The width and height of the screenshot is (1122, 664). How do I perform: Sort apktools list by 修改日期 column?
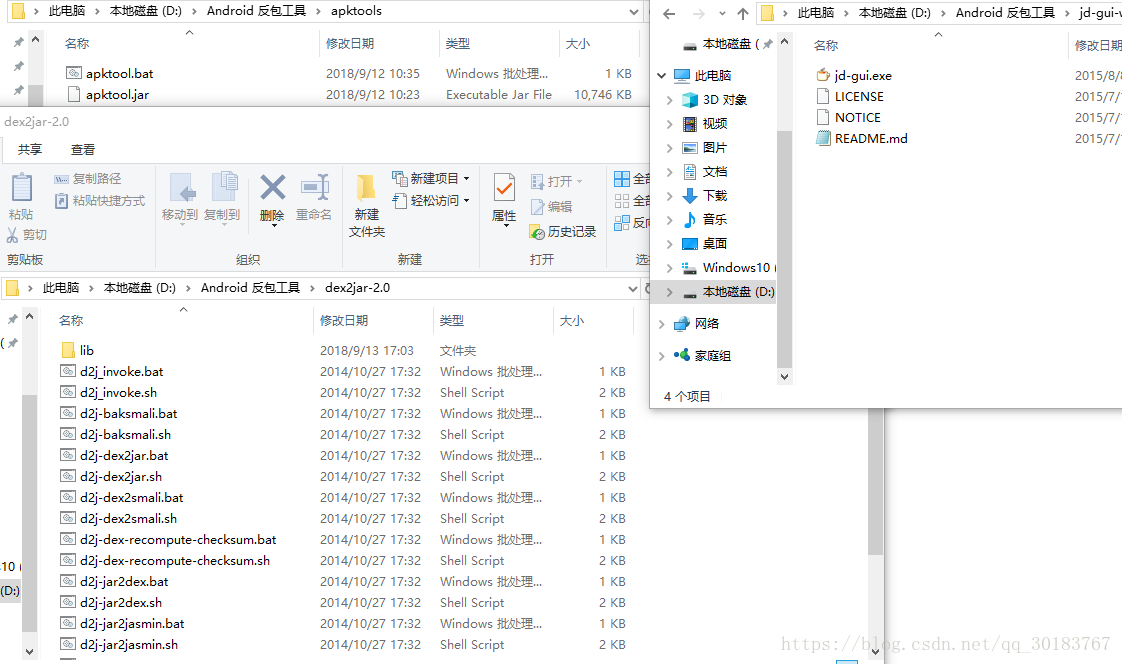[x=350, y=44]
